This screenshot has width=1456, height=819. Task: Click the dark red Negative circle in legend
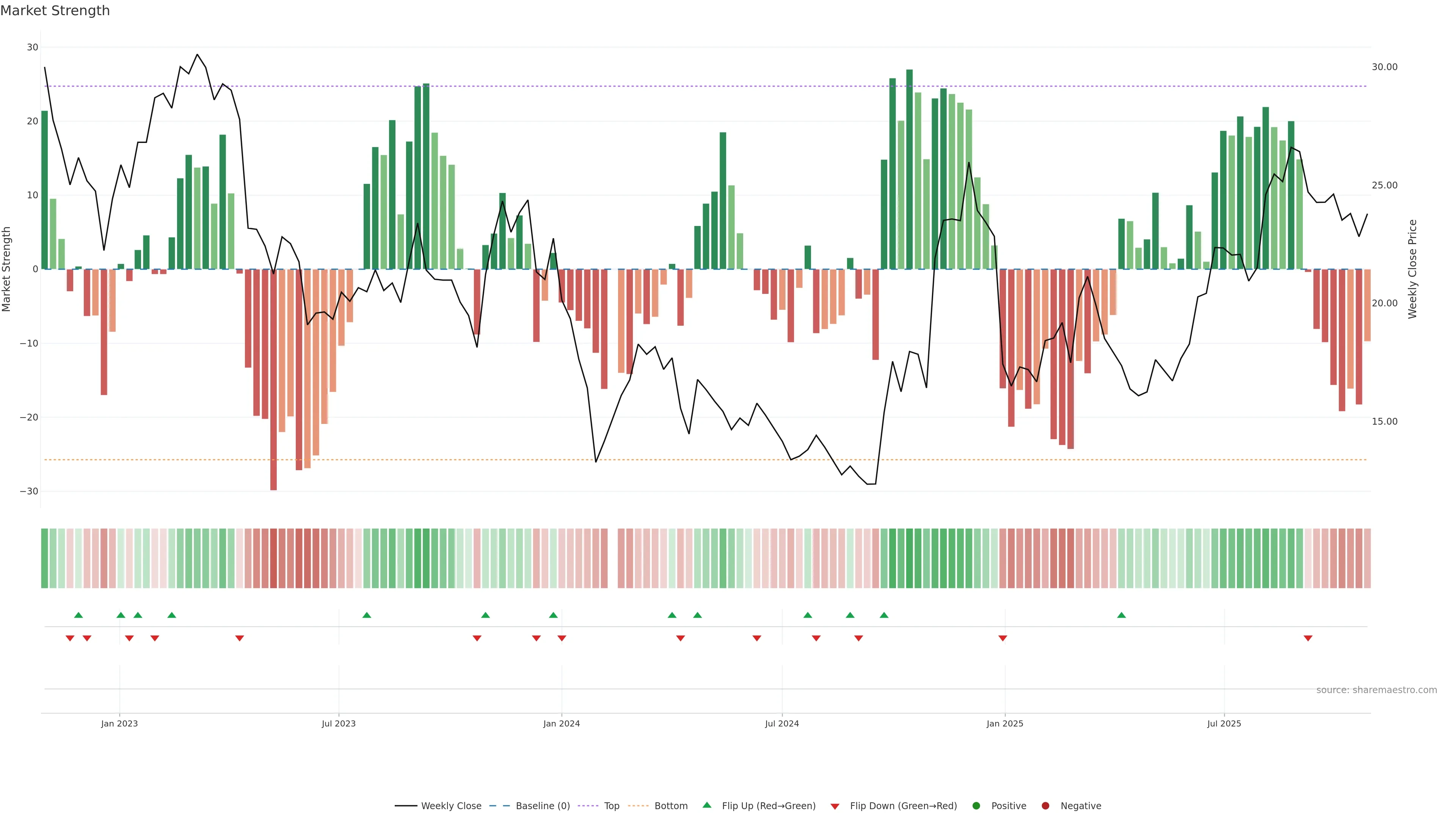1045,806
